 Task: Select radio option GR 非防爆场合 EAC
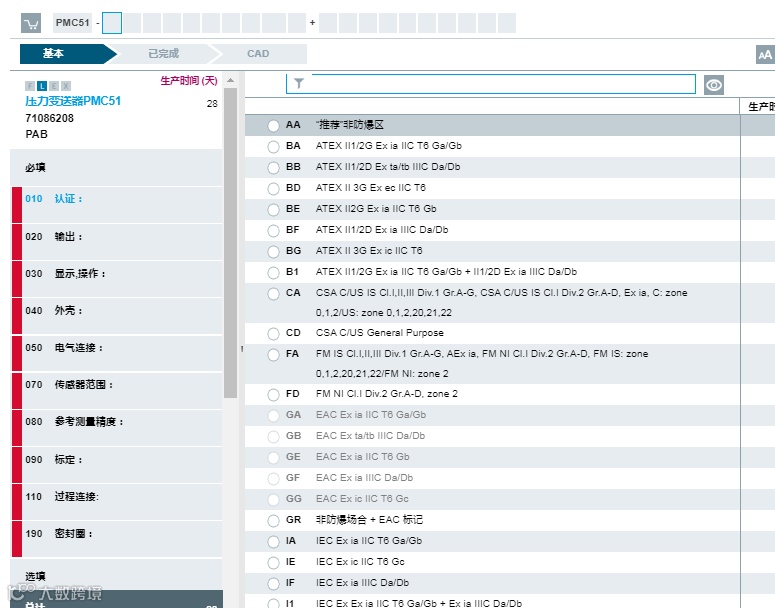pos(273,521)
